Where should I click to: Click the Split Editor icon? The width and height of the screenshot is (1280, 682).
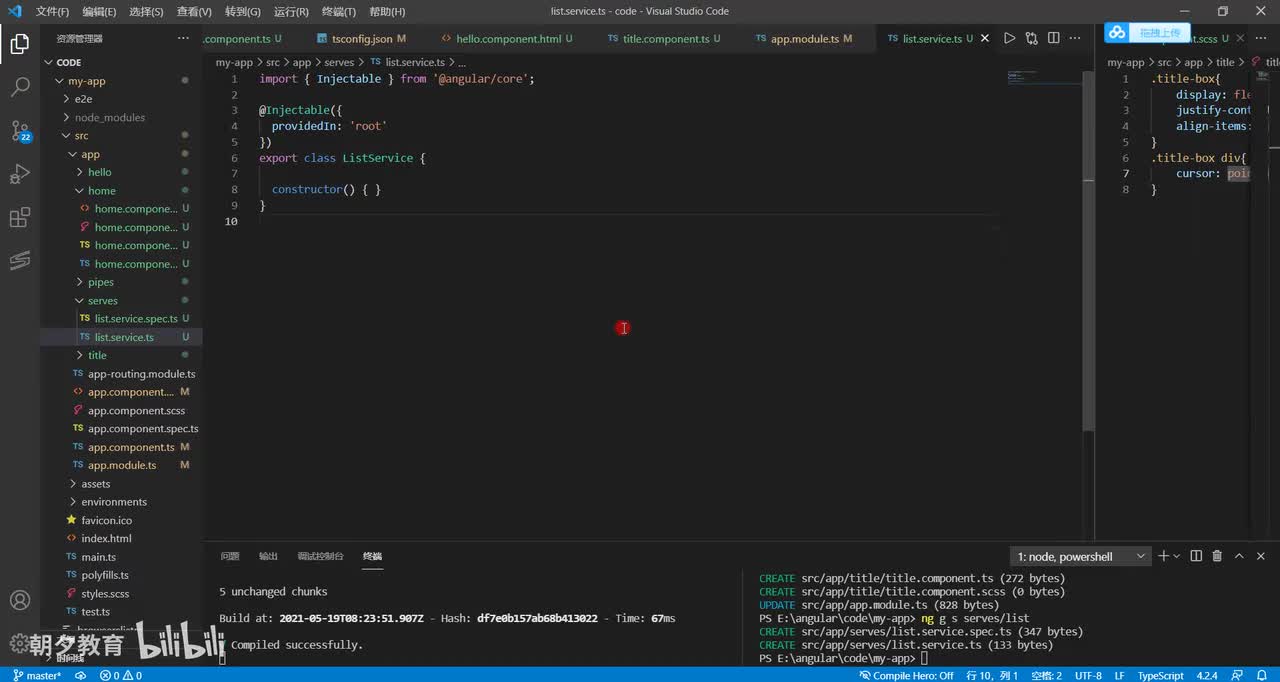(1053, 38)
